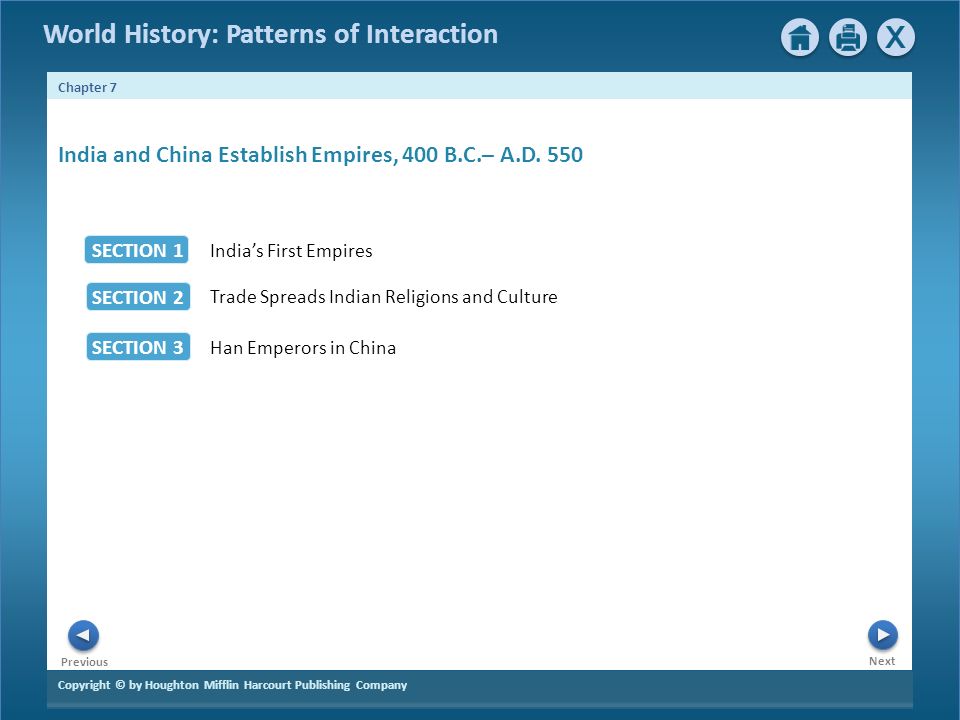This screenshot has height=720, width=960.
Task: Click the 'Previous' label text
Action: pyautogui.click(x=84, y=662)
